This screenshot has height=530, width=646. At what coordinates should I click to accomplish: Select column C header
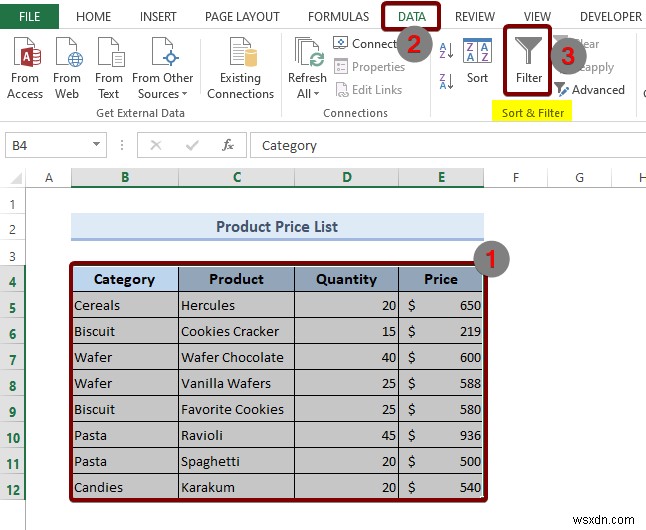point(236,178)
